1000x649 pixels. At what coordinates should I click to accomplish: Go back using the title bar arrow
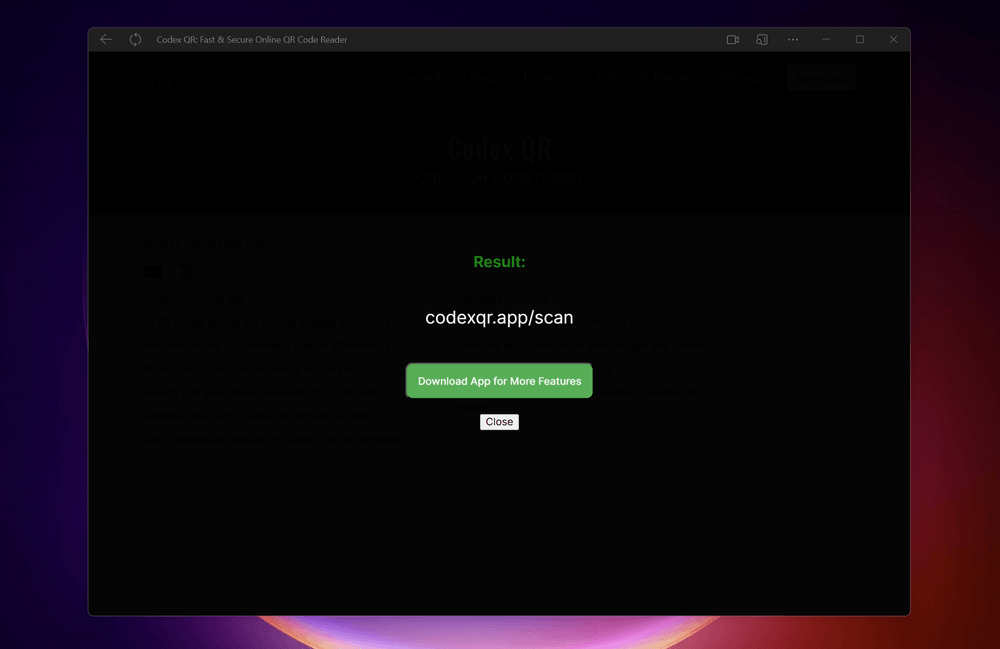coord(106,40)
